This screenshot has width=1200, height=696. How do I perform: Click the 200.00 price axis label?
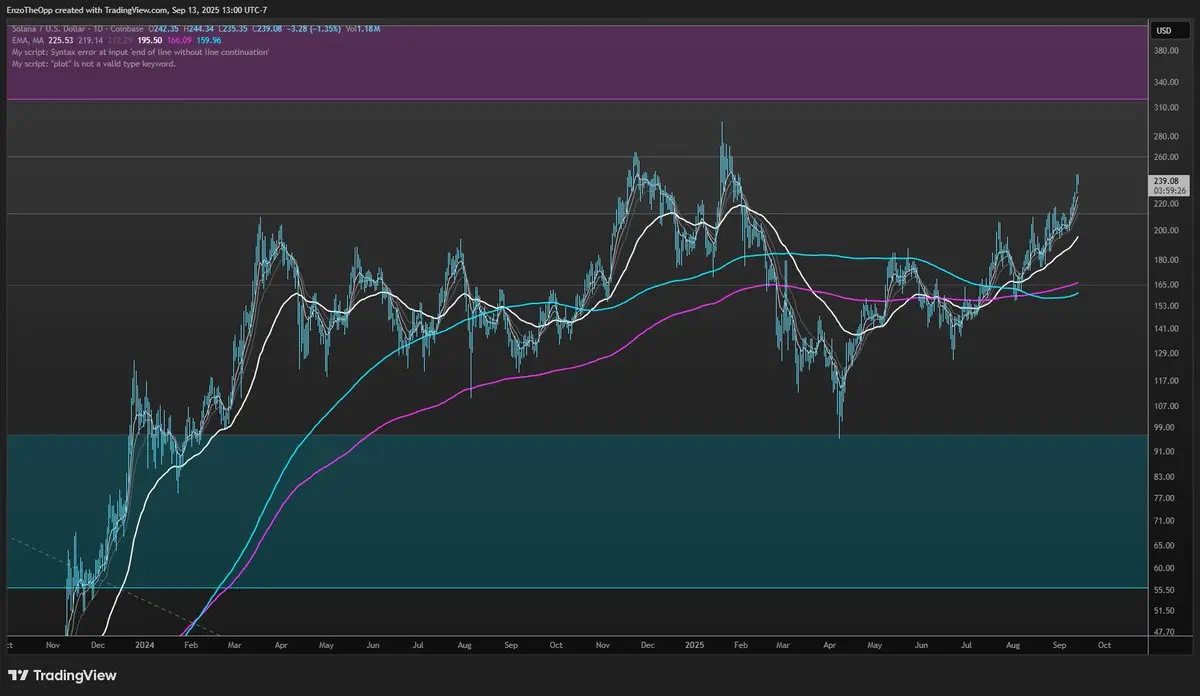tap(1166, 231)
